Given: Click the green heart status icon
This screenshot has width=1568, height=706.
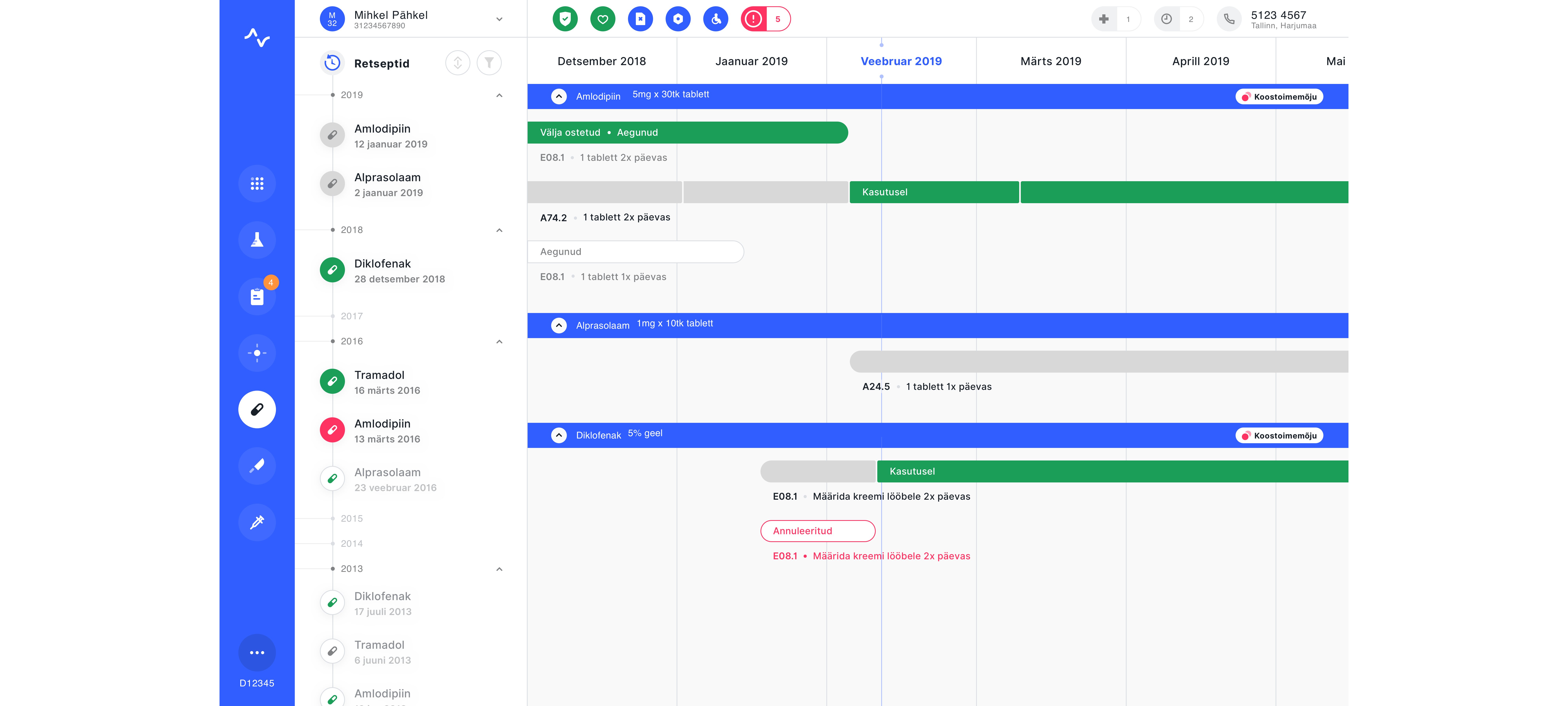Looking at the screenshot, I should [603, 19].
